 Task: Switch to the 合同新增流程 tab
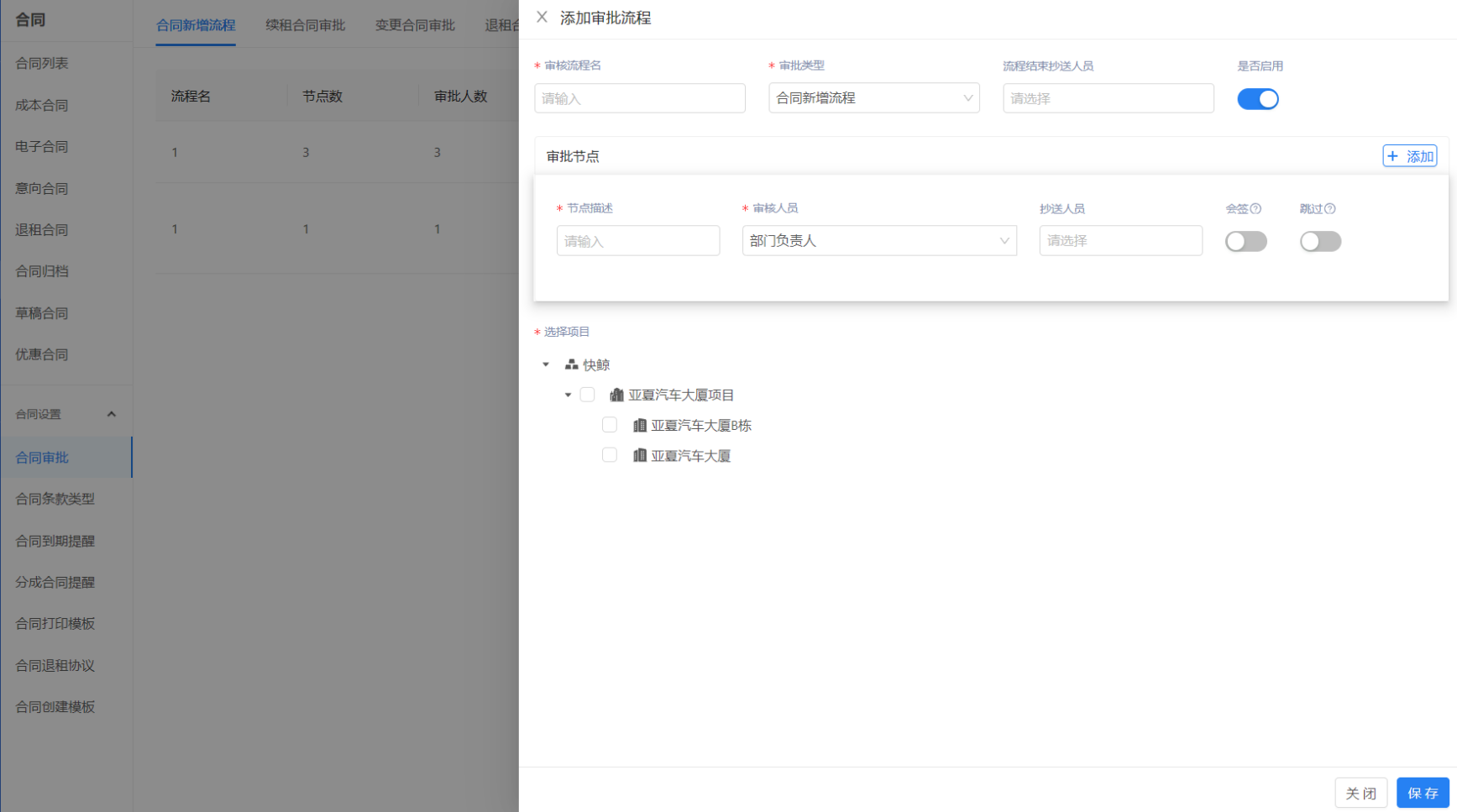tap(196, 25)
